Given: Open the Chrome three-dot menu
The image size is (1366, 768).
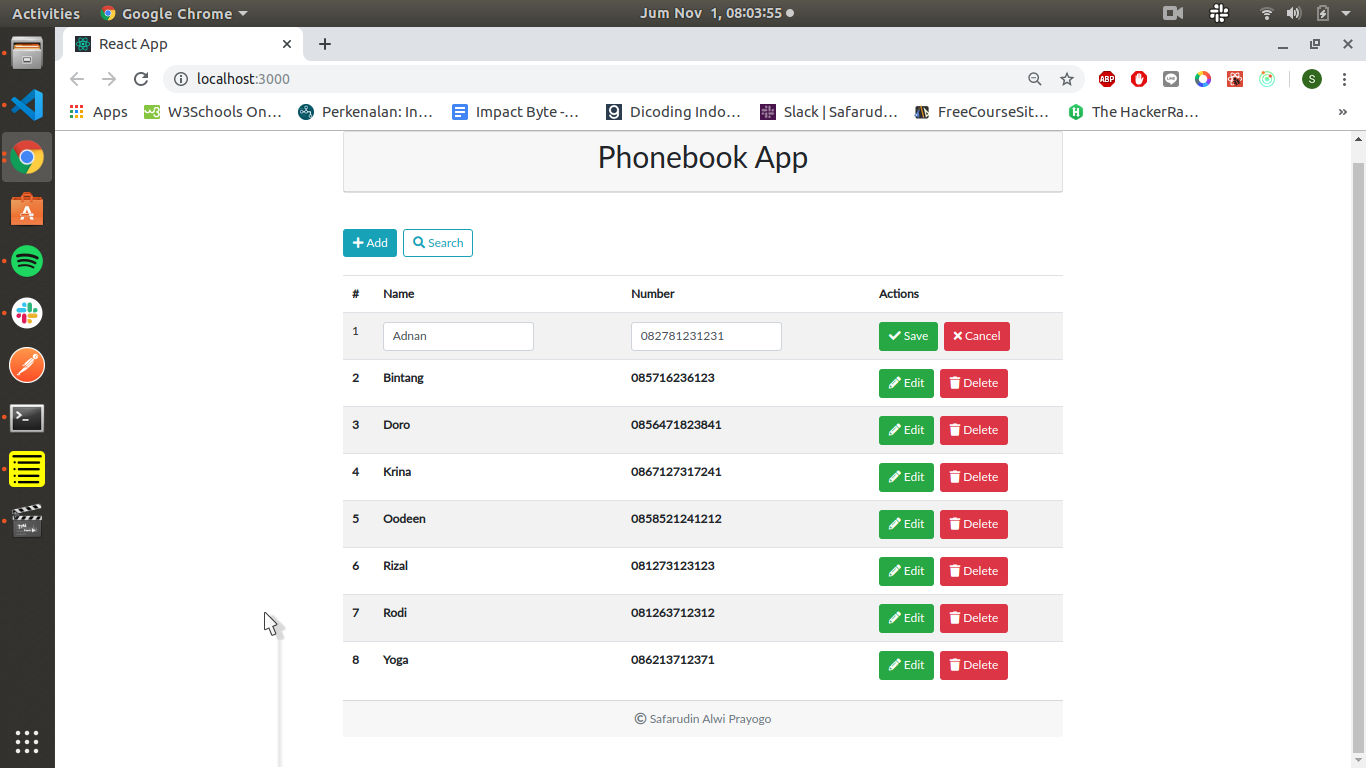Looking at the screenshot, I should coord(1344,79).
